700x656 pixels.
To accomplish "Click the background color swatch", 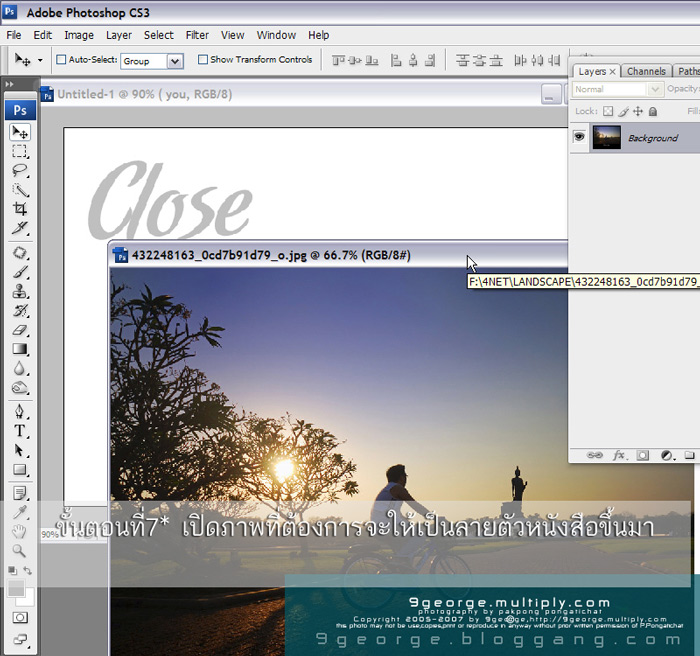I will point(29,600).
